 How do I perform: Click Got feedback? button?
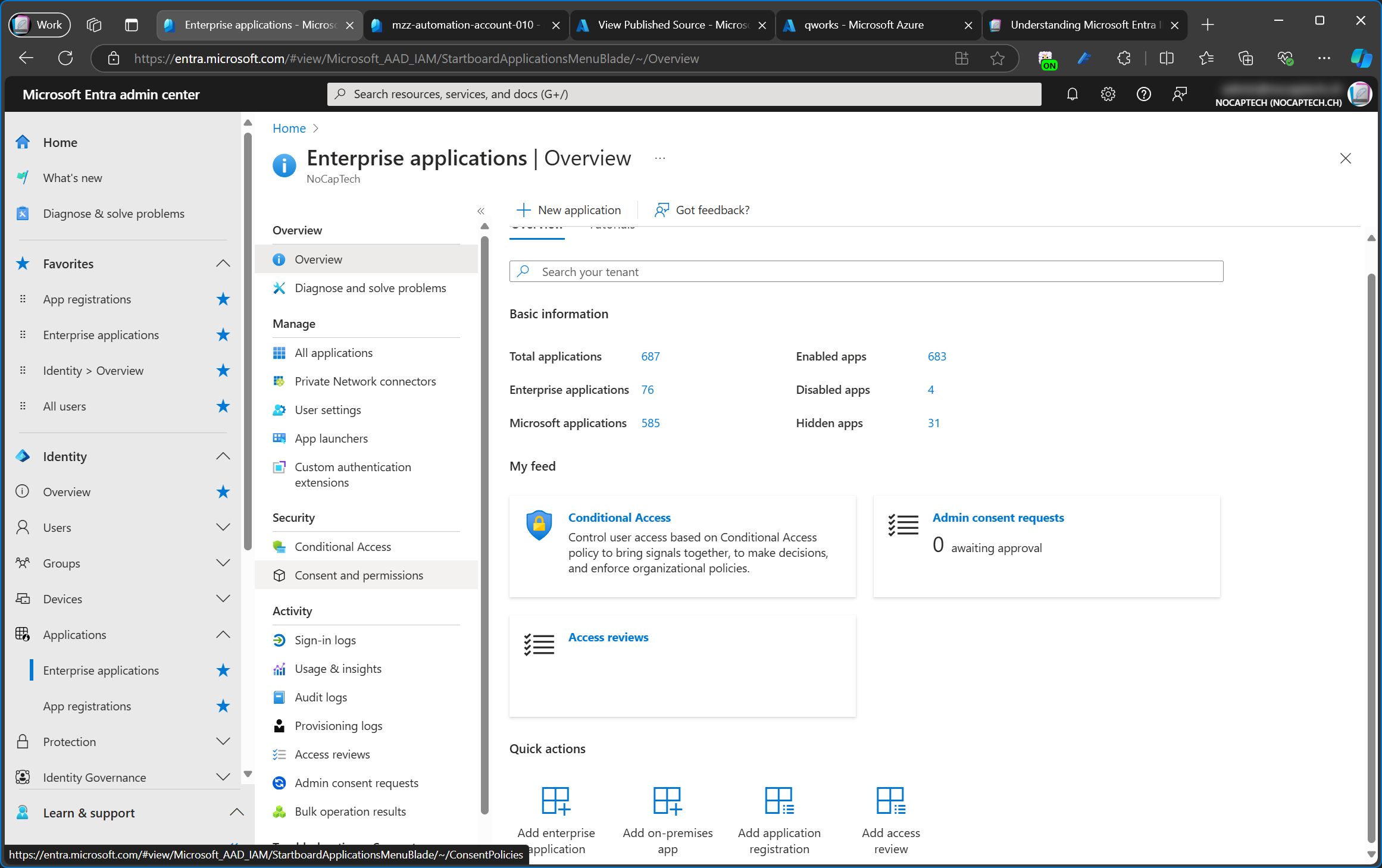coord(702,210)
